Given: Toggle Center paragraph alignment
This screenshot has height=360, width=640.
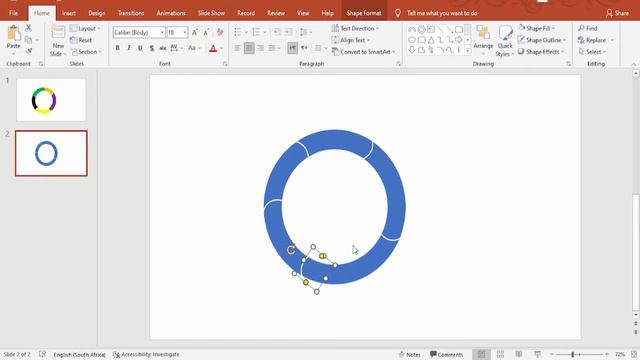Looking at the screenshot, I should click(249, 48).
